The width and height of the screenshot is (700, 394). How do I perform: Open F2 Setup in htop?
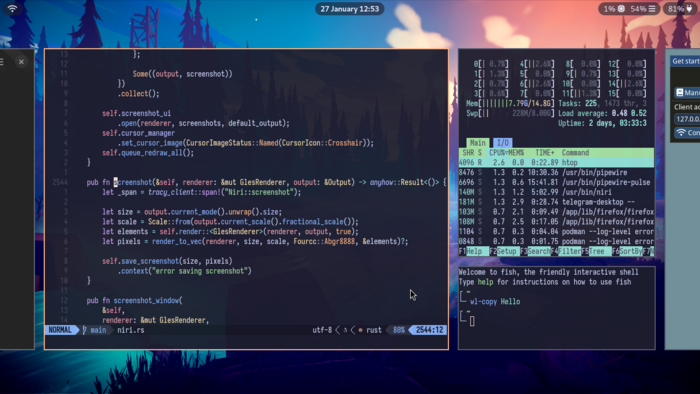[504, 251]
